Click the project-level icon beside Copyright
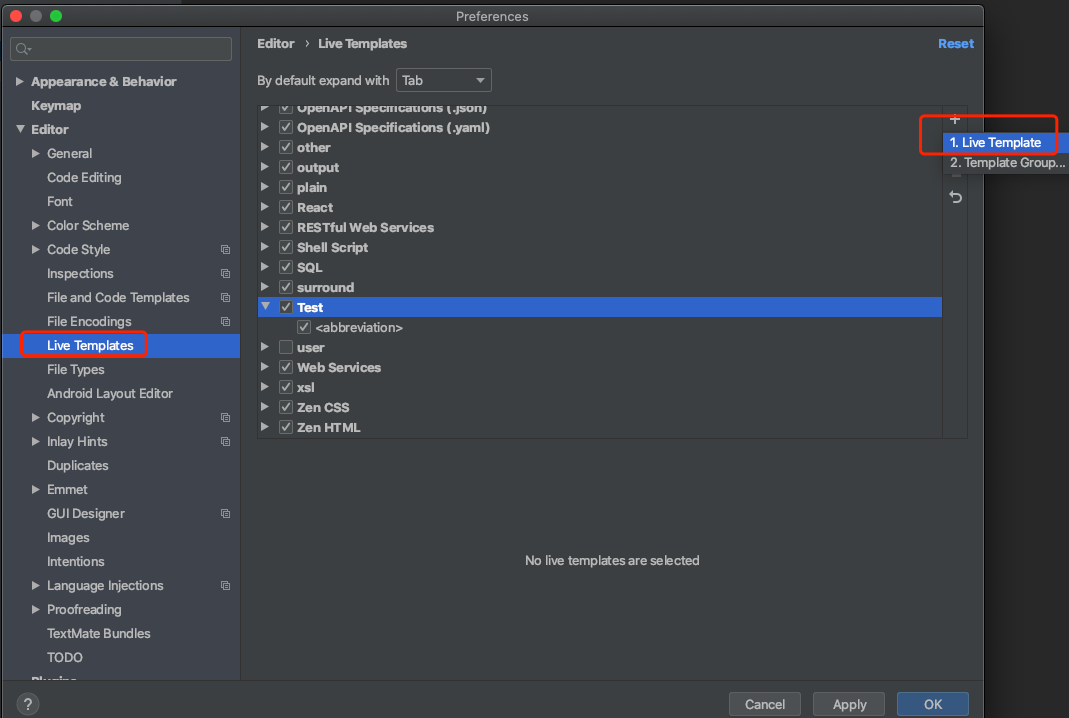 tap(225, 417)
